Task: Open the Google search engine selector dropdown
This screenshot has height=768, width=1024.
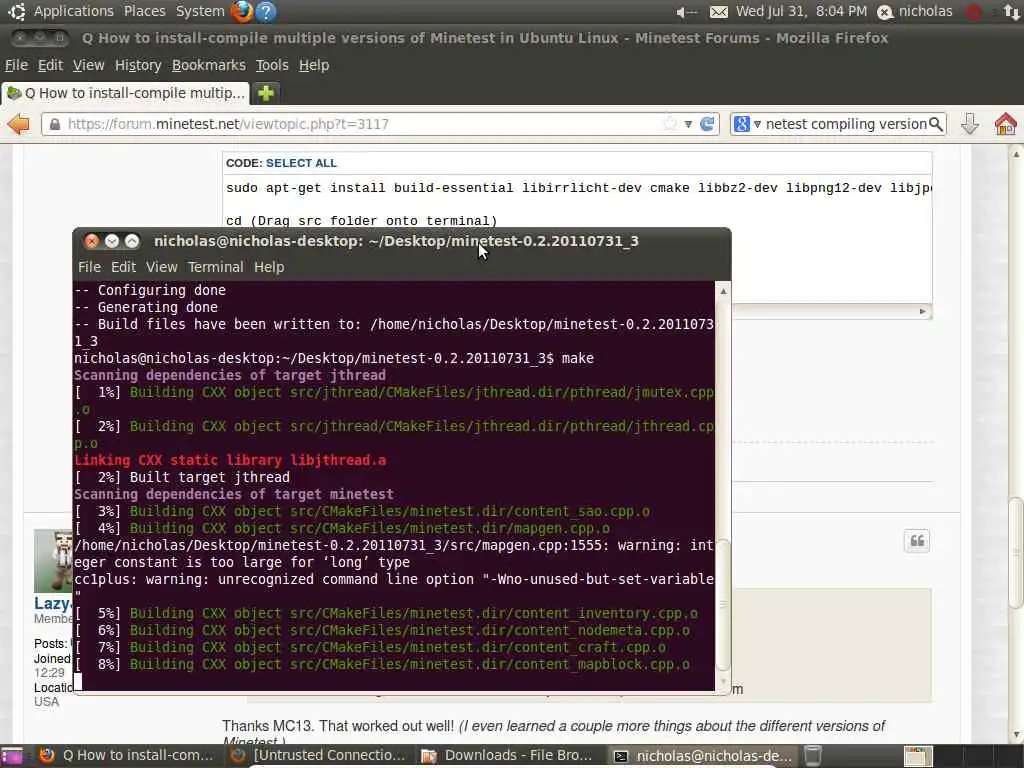Action: pos(747,123)
